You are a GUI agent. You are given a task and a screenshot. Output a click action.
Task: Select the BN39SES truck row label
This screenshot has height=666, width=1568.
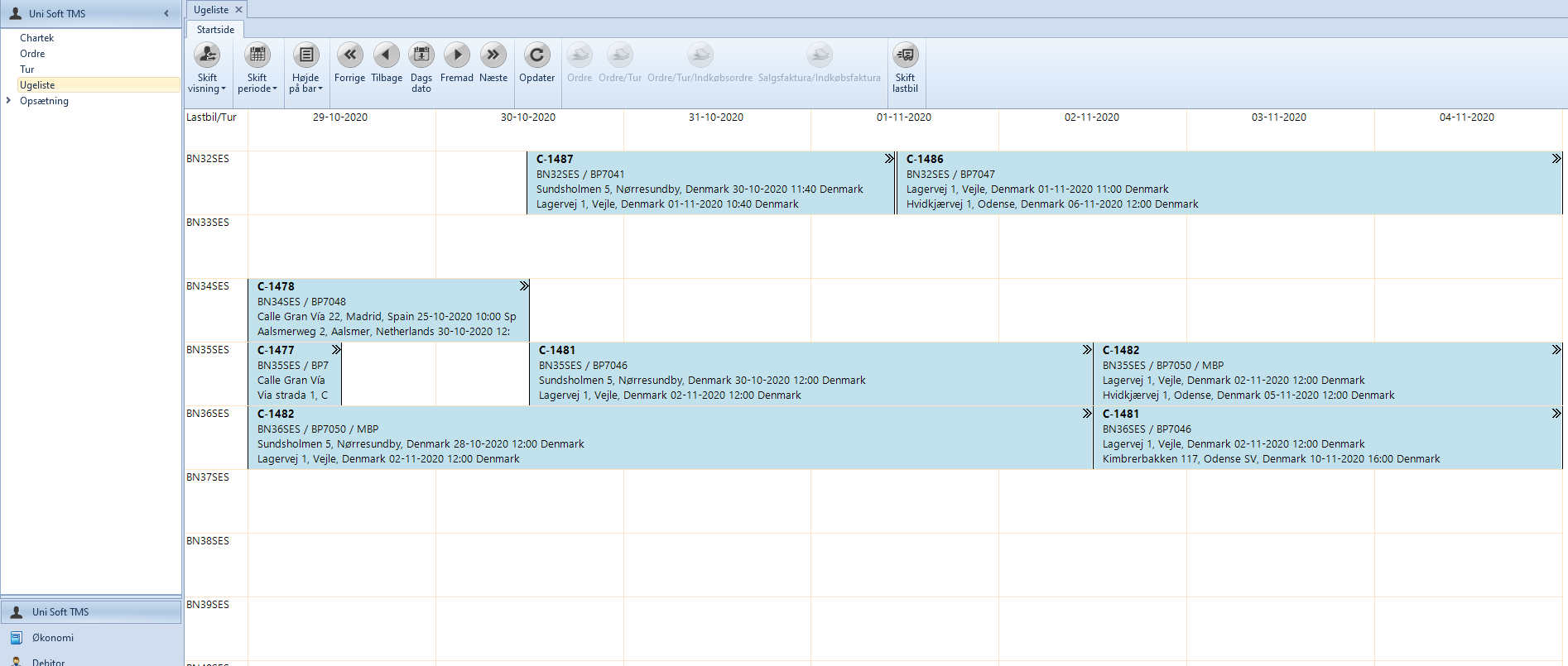[208, 605]
